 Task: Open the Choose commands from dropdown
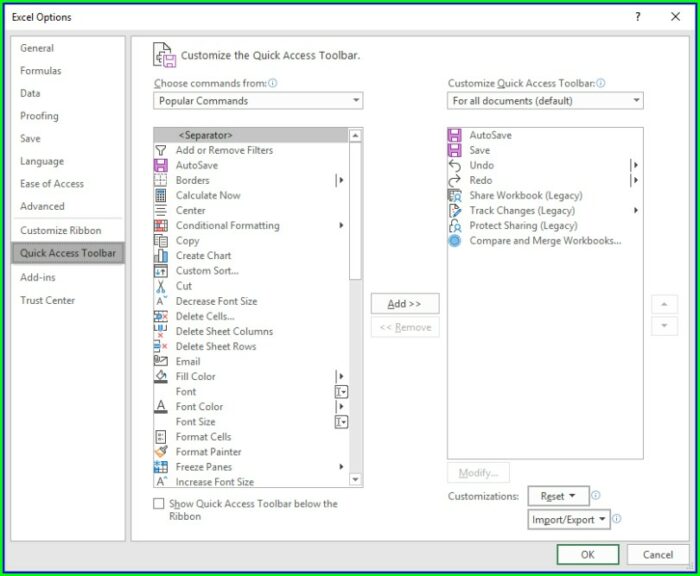click(x=258, y=100)
